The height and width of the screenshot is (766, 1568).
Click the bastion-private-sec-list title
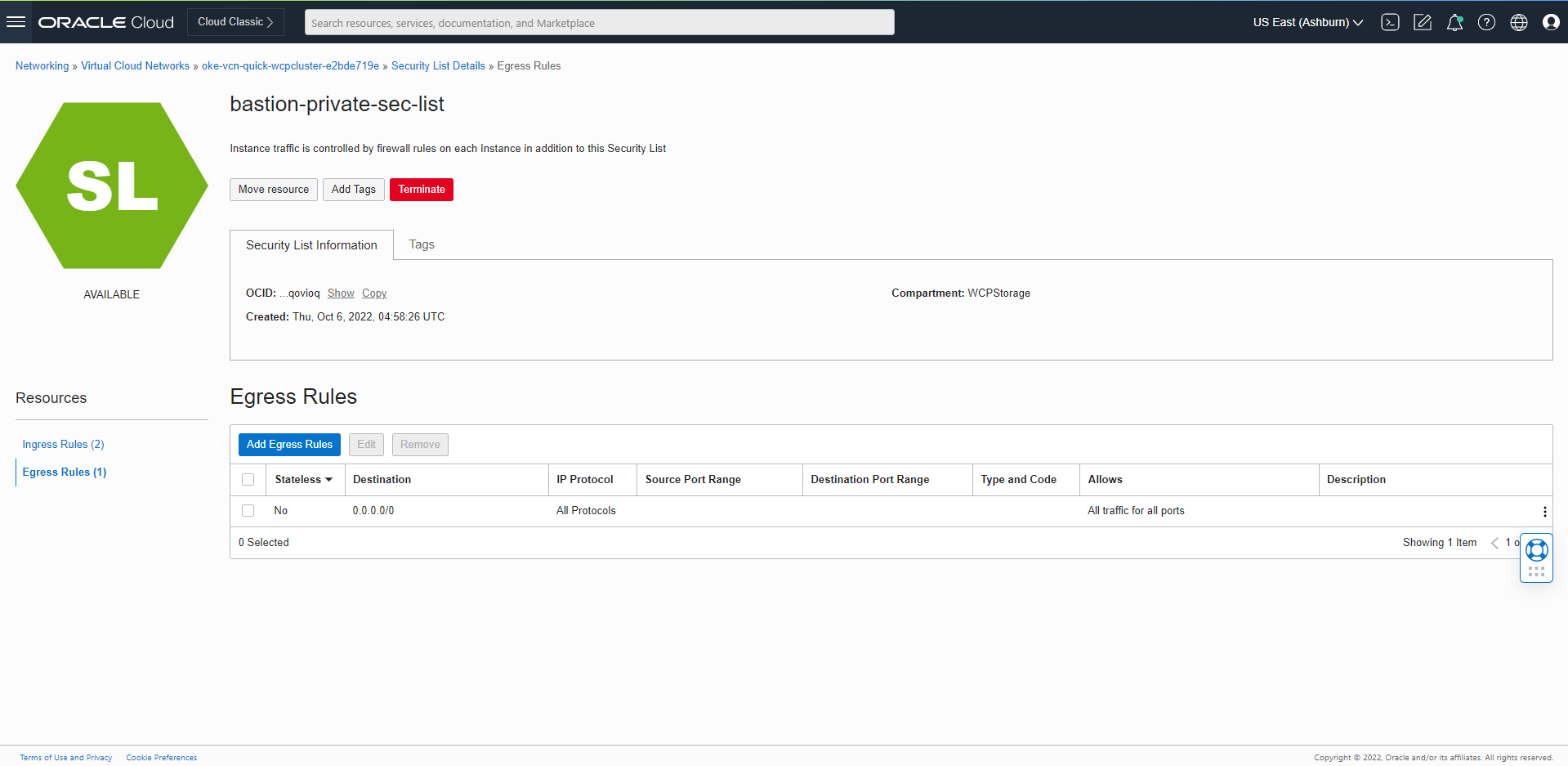(337, 105)
